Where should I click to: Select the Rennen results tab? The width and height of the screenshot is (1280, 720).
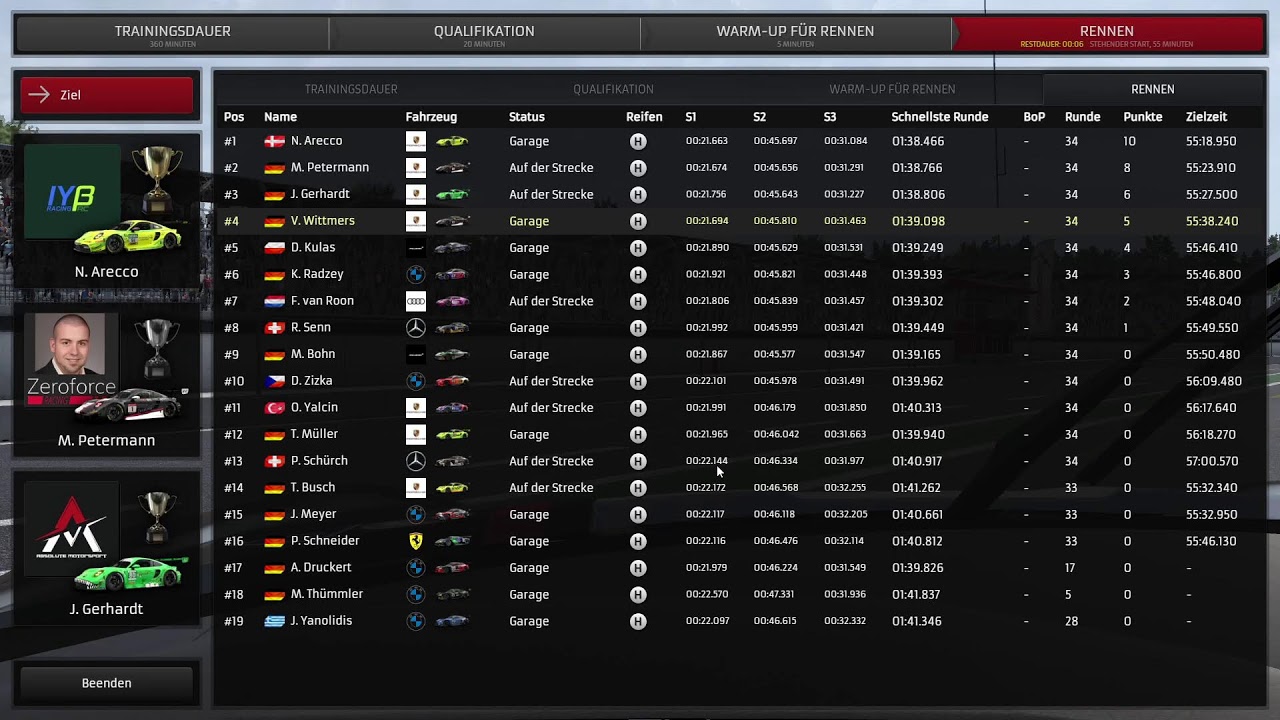1153,89
